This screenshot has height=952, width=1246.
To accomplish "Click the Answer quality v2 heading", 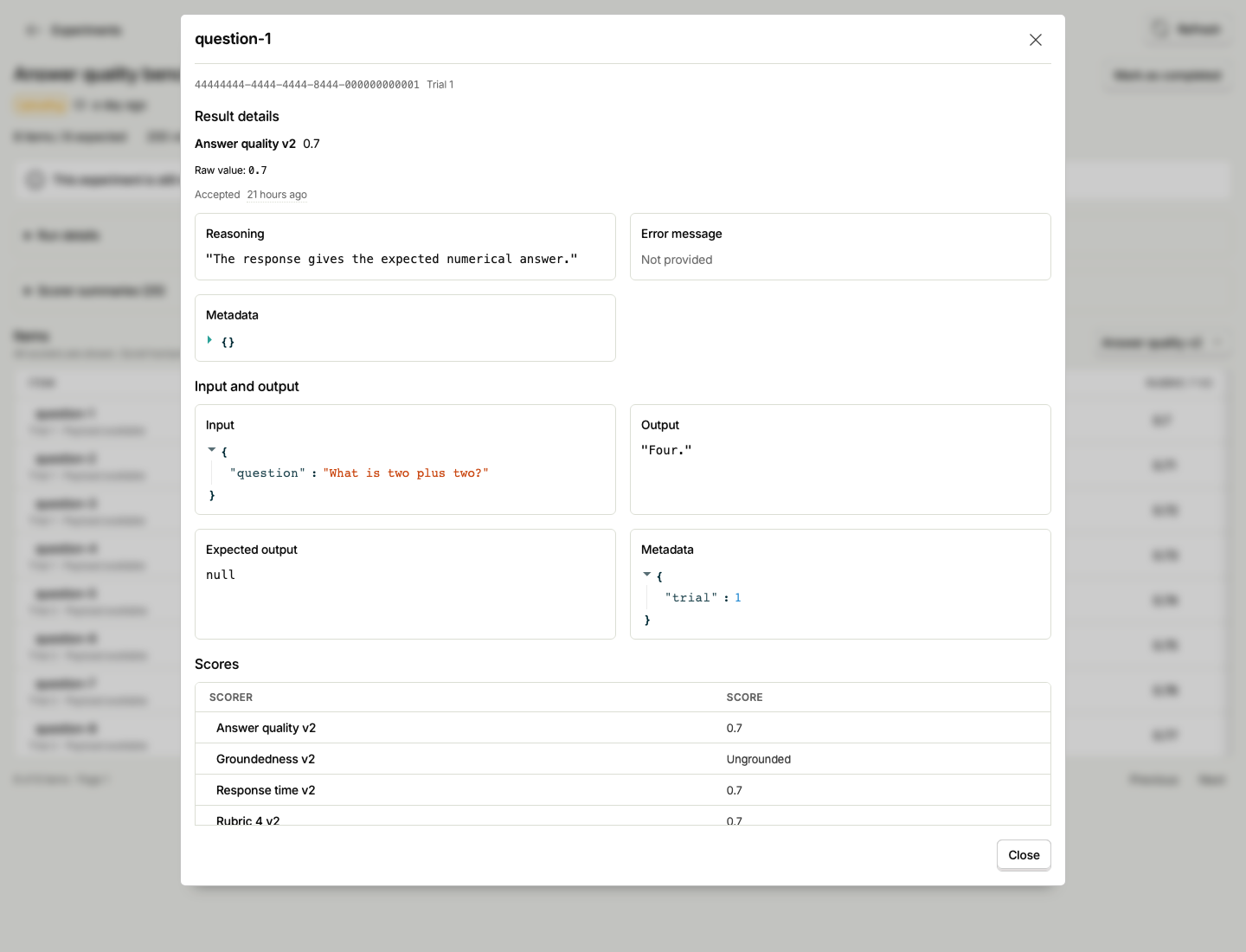I will [245, 144].
